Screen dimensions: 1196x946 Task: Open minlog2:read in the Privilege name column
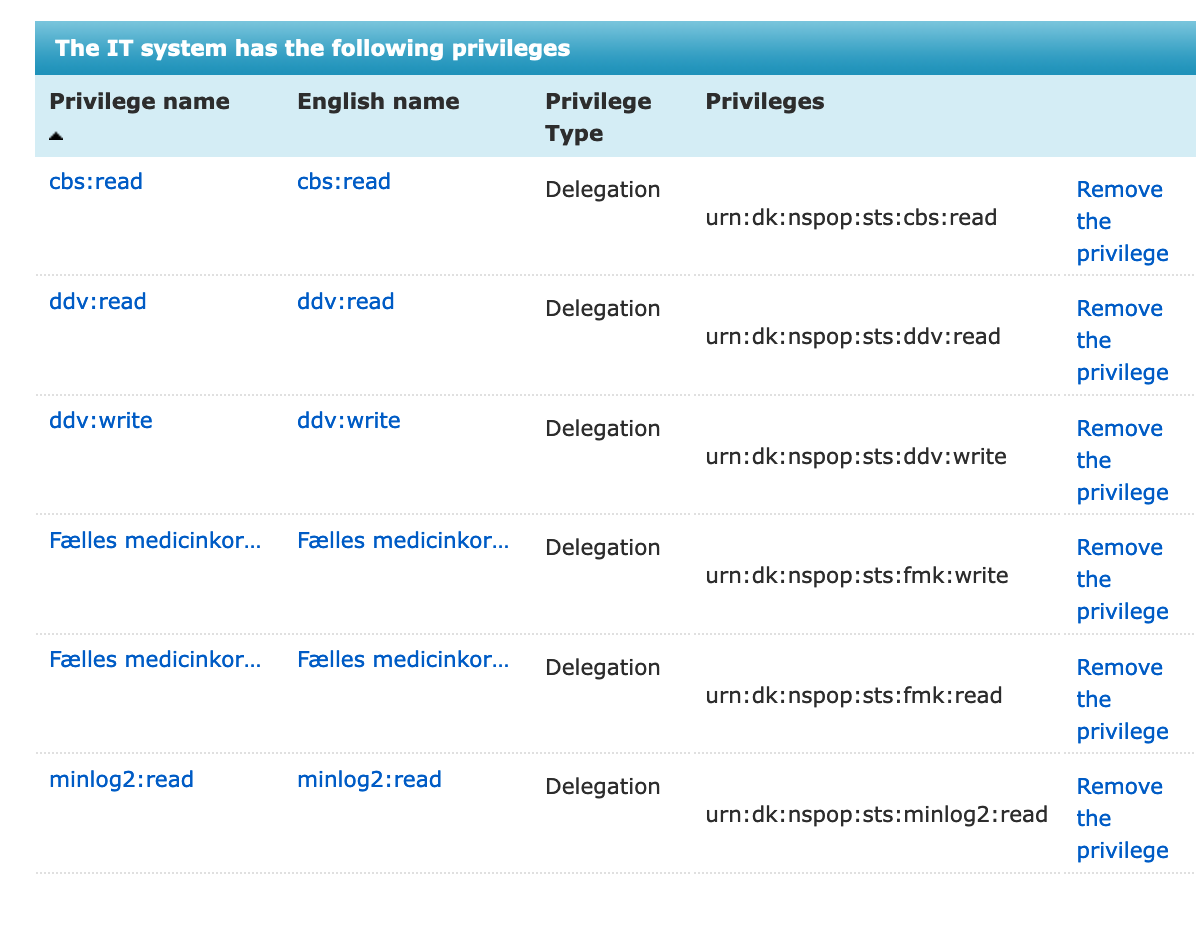121,780
